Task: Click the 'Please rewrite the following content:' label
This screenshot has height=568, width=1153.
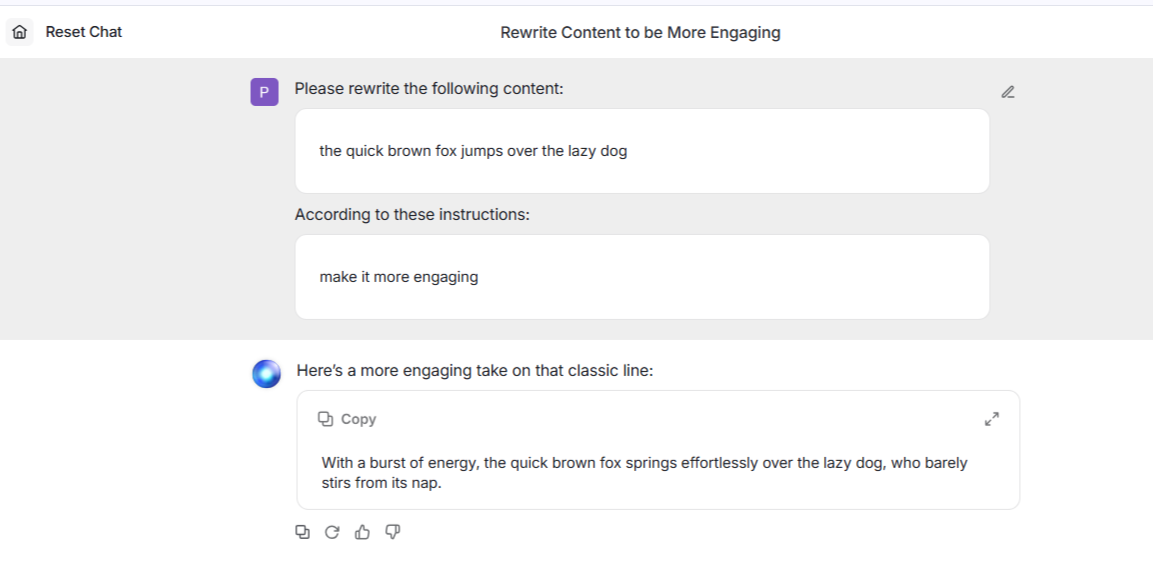Action: click(x=429, y=89)
